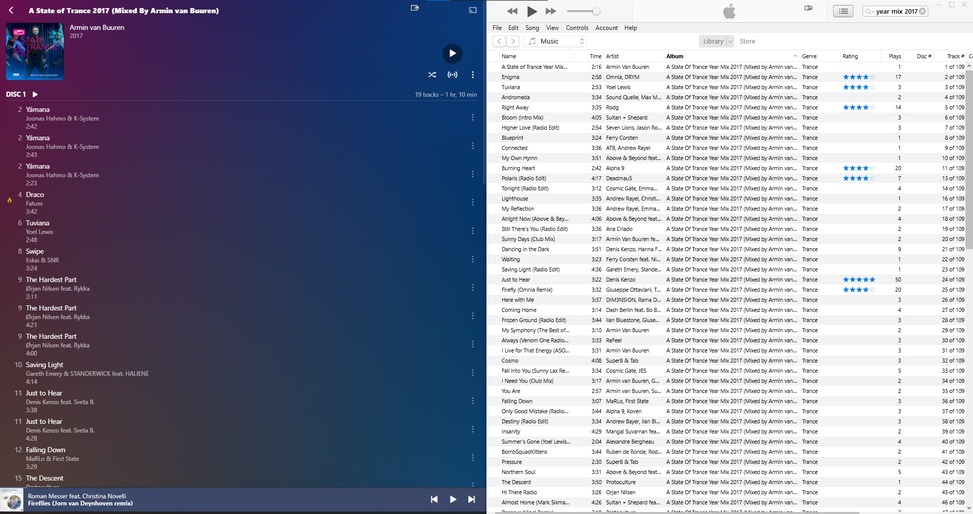Screen dimensions: 973x514
Task: Open options menu for the Draco track
Action: pos(472,202)
